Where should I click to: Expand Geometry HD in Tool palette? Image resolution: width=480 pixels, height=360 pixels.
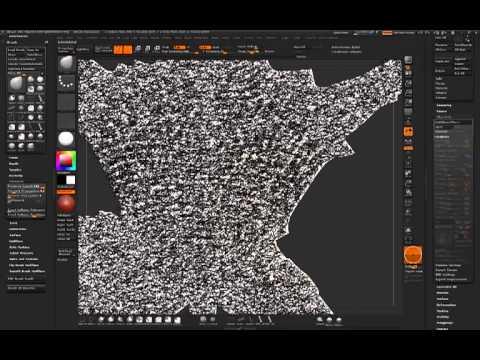coord(446,287)
